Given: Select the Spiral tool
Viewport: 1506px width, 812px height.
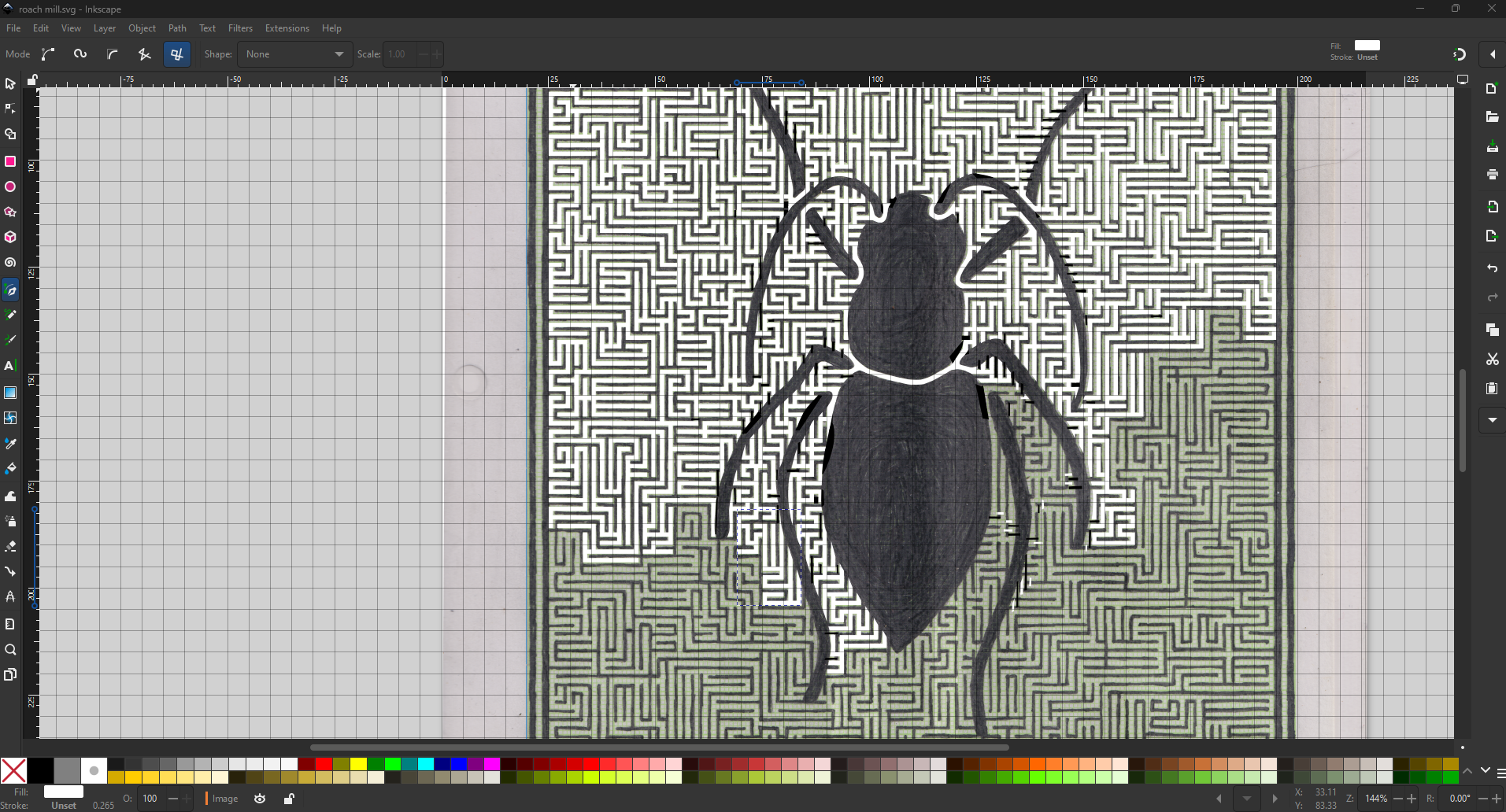Looking at the screenshot, I should click(10, 263).
